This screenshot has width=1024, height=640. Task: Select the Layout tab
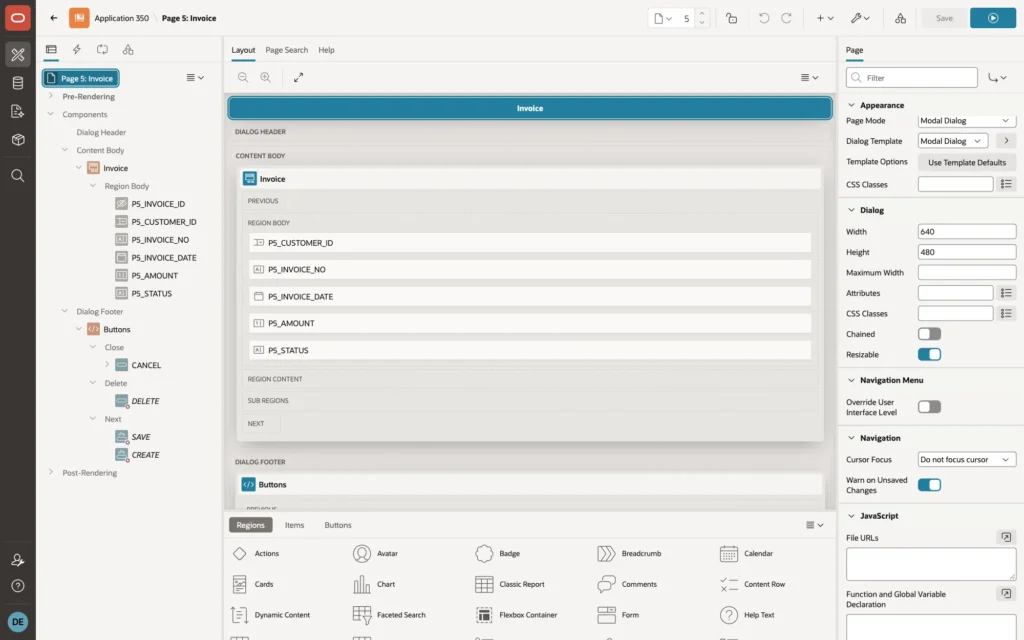pos(243,50)
